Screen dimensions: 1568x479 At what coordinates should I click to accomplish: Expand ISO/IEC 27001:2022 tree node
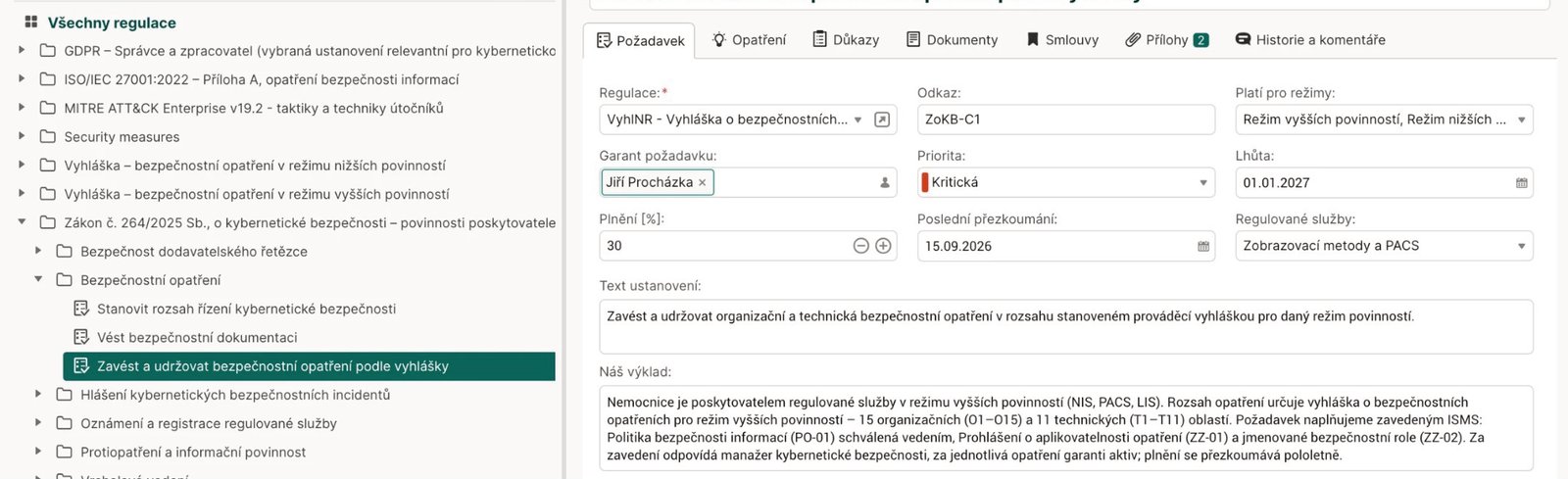point(22,78)
